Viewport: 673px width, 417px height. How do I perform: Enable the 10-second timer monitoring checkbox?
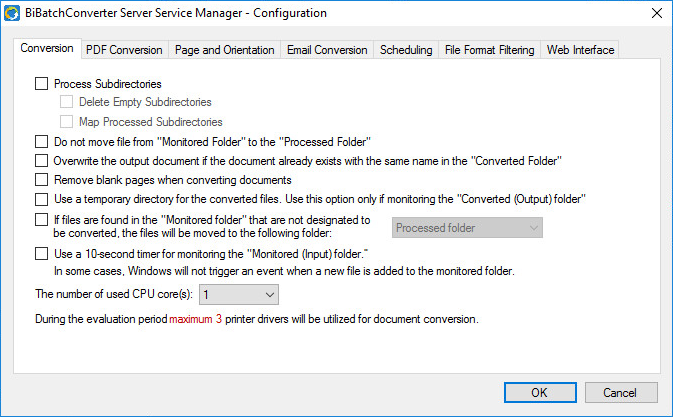pos(41,254)
